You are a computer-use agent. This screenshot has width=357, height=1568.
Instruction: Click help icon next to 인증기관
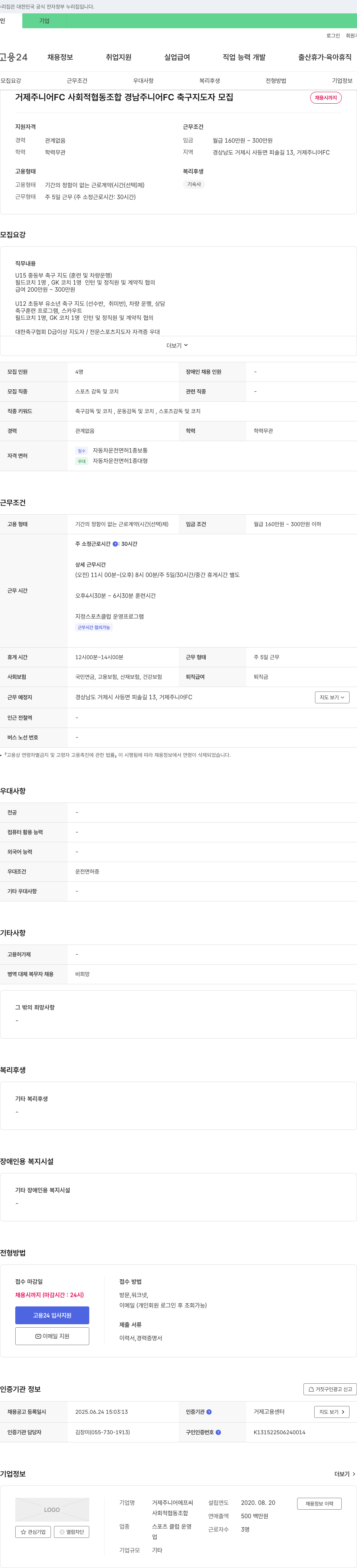pos(209,1412)
